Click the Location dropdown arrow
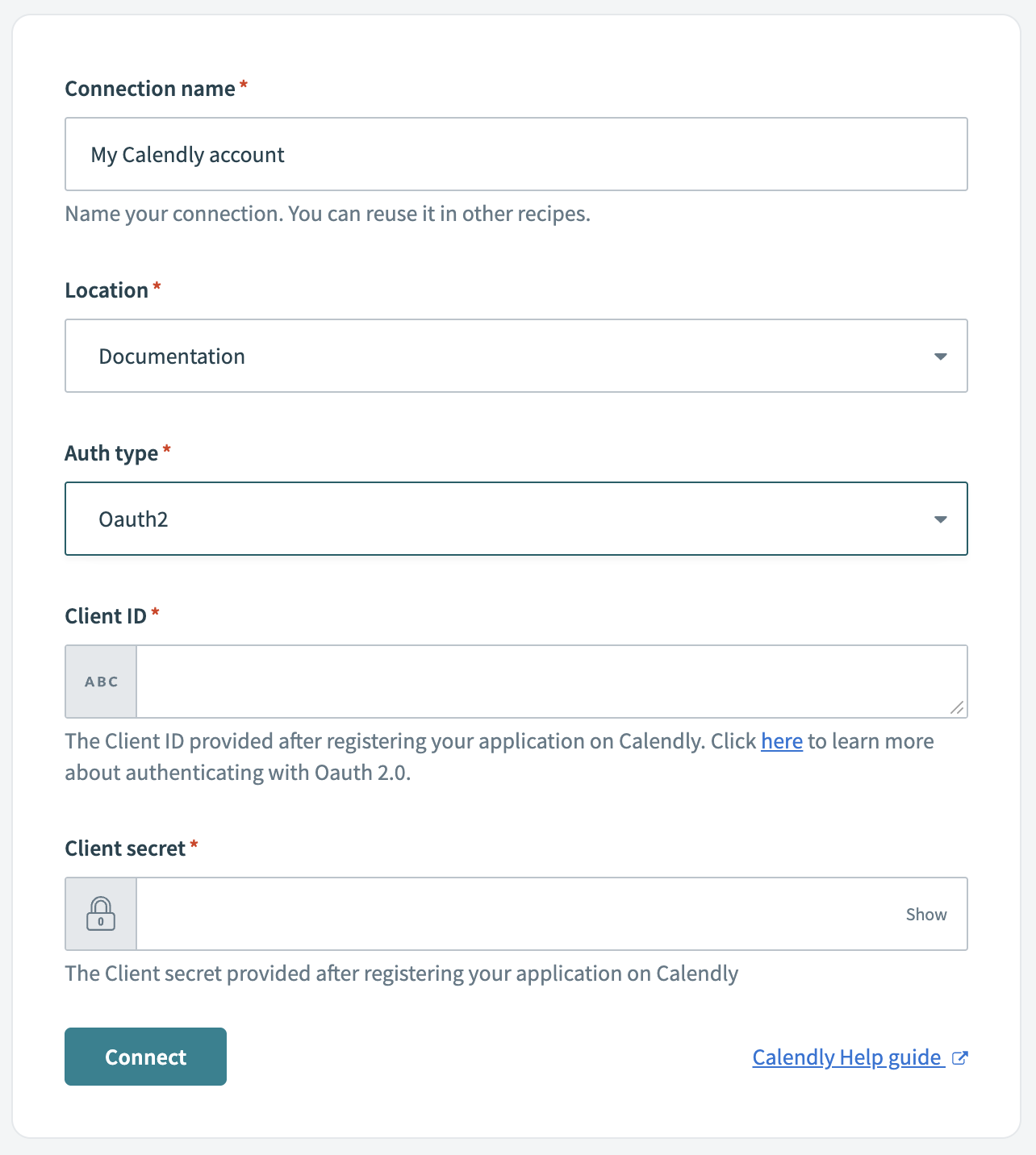Image resolution: width=1036 pixels, height=1155 pixels. (x=939, y=356)
